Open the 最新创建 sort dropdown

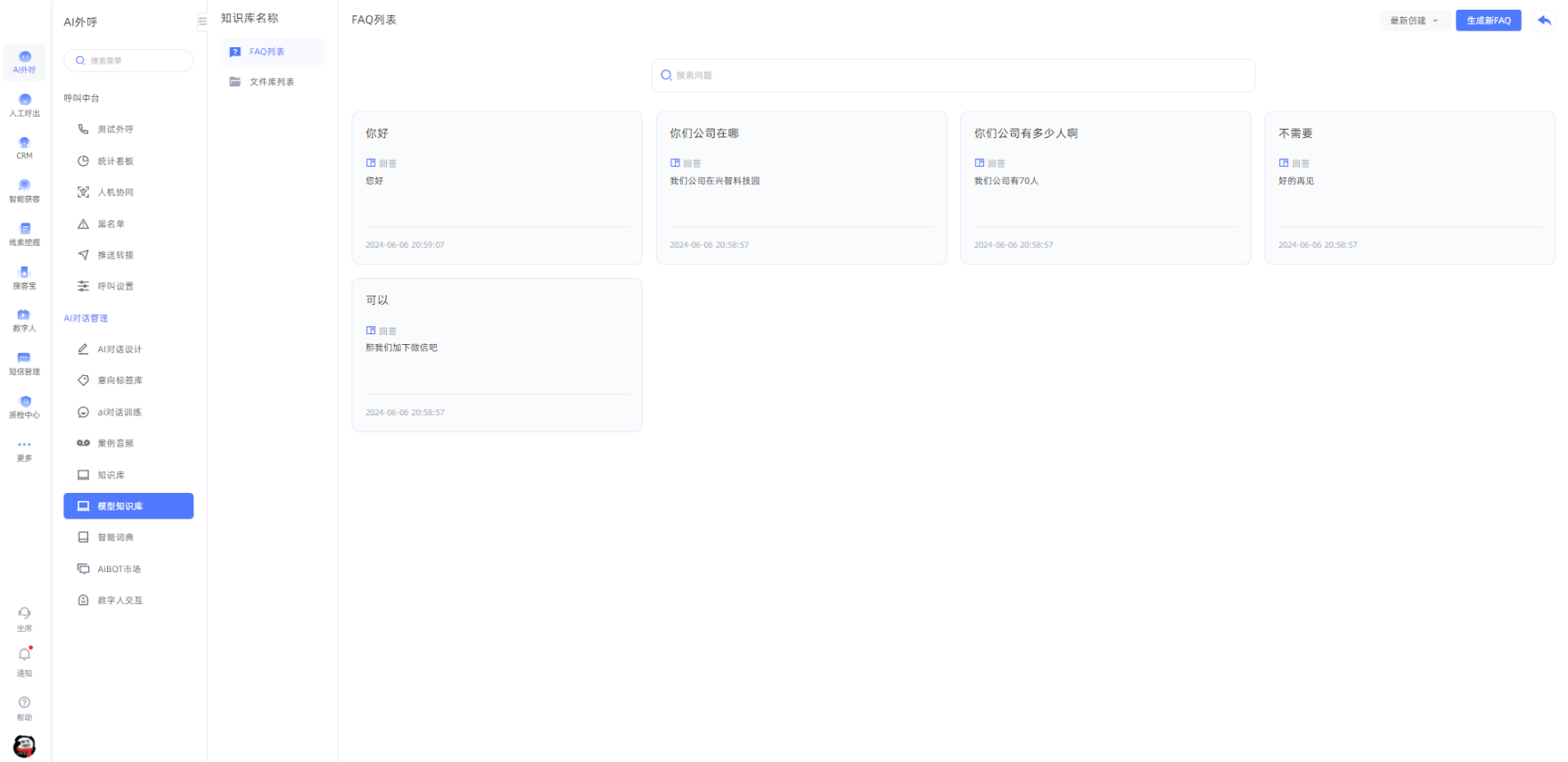[x=1414, y=20]
